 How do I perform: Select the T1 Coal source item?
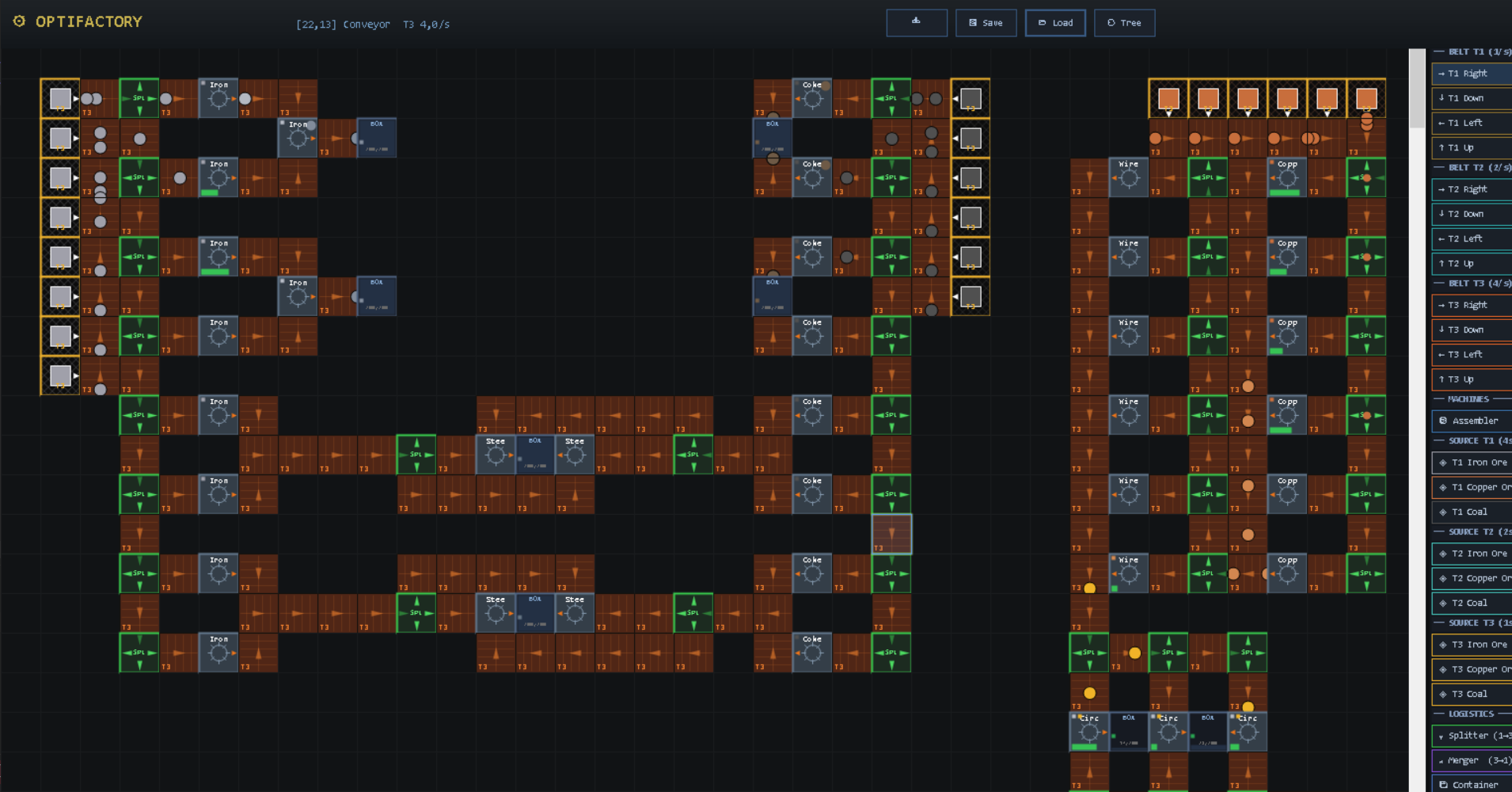[x=1472, y=512]
